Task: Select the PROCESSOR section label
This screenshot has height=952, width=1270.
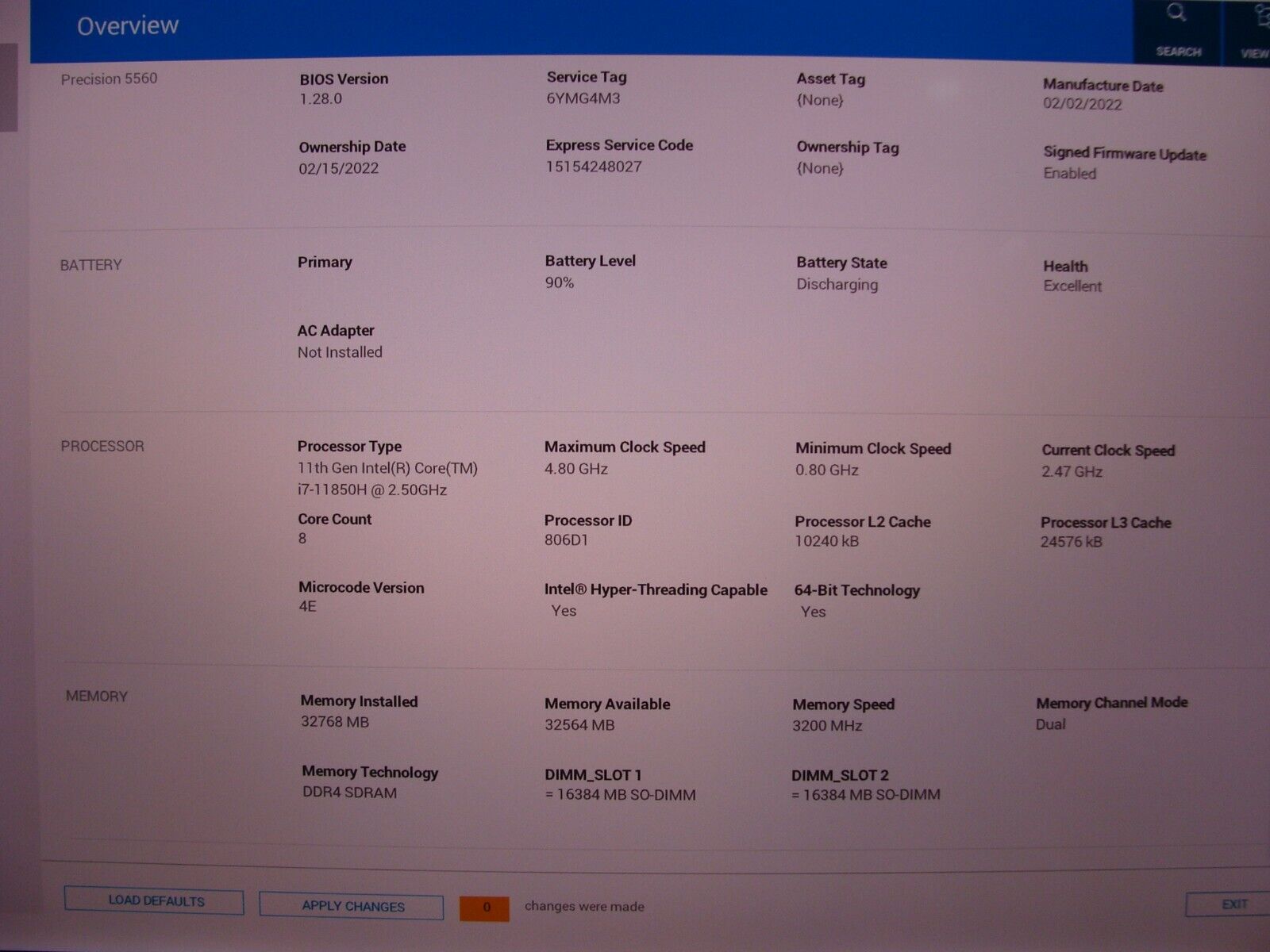Action: point(102,446)
